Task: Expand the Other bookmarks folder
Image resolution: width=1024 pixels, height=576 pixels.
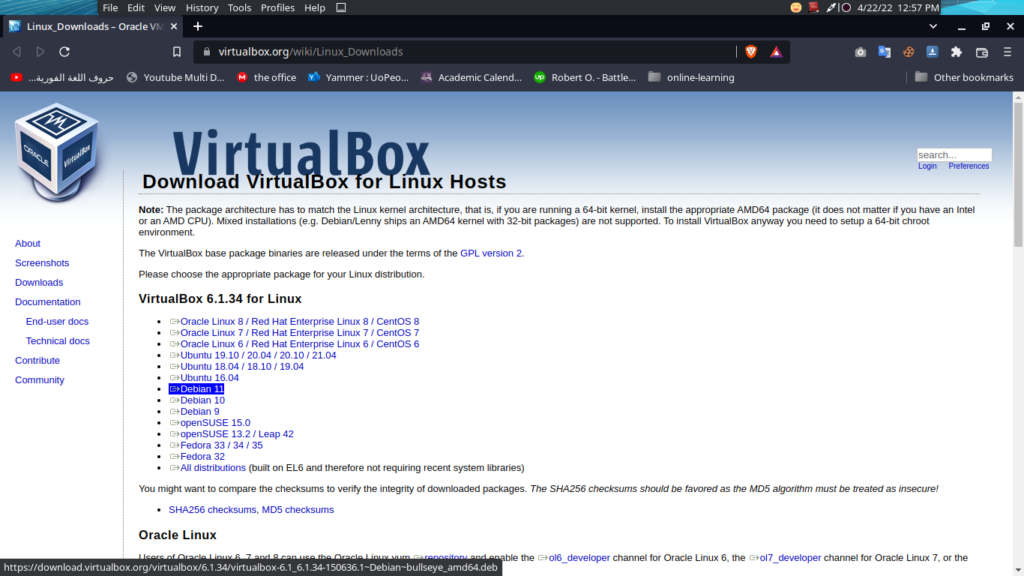Action: [x=962, y=77]
